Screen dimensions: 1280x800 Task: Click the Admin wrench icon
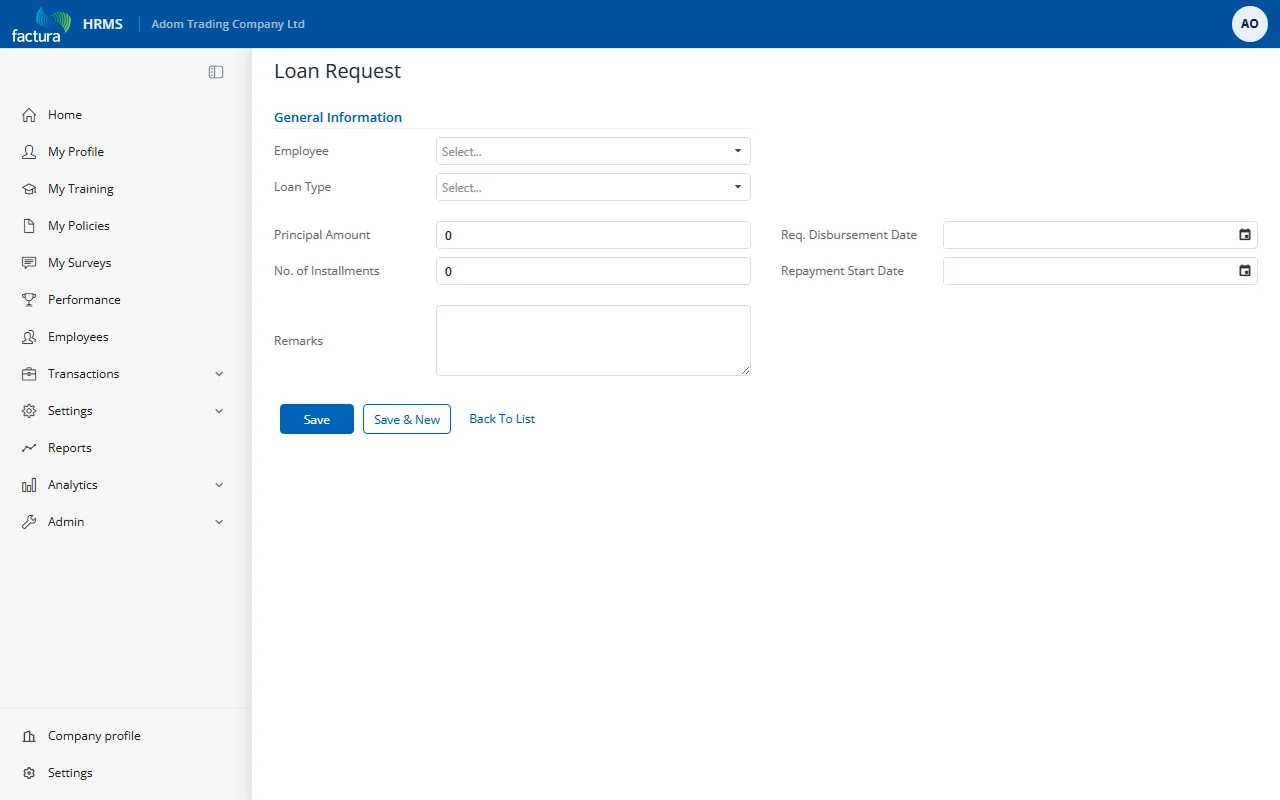coord(29,522)
